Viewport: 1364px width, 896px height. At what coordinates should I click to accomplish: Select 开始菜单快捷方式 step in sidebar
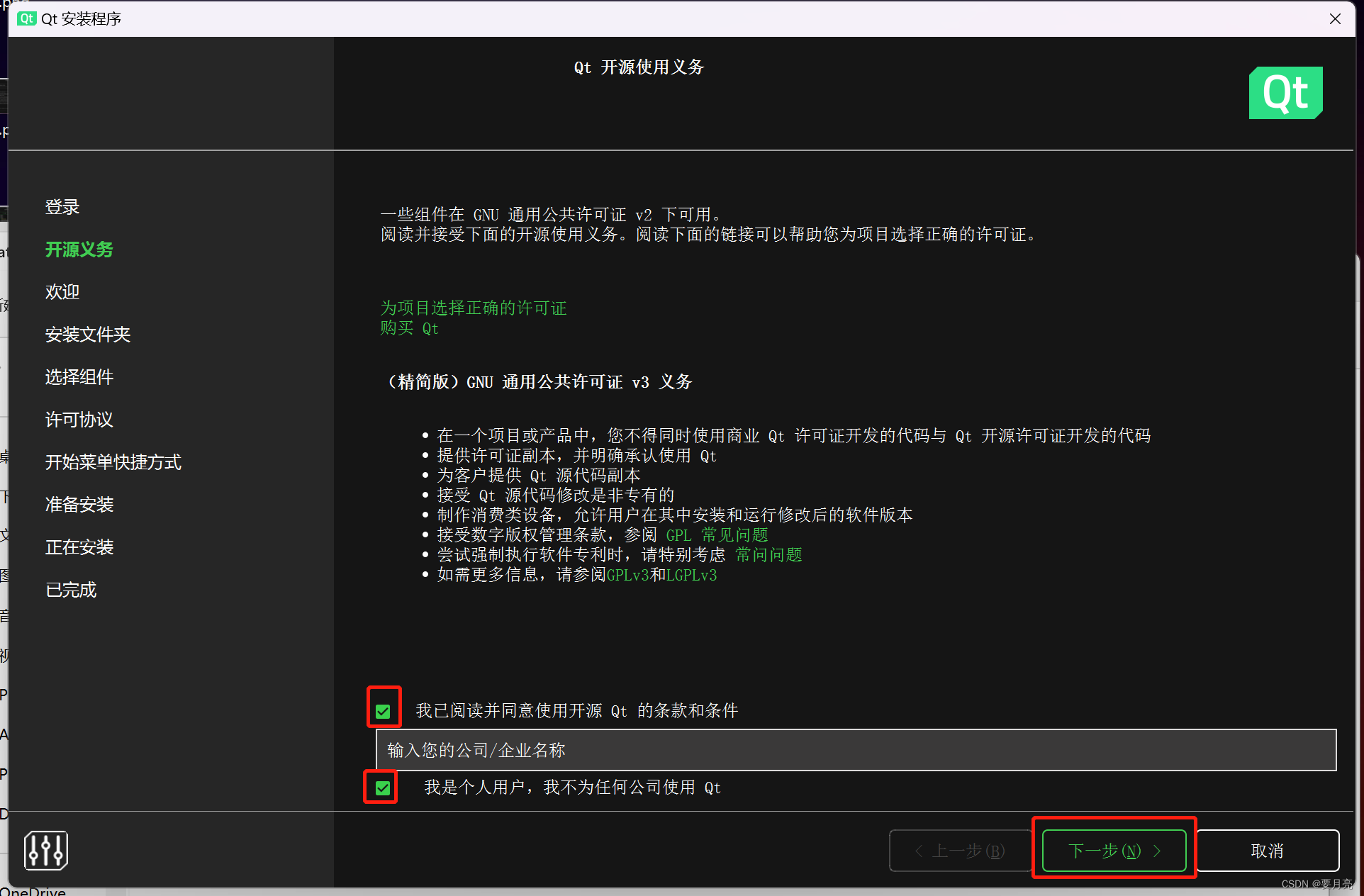point(113,462)
